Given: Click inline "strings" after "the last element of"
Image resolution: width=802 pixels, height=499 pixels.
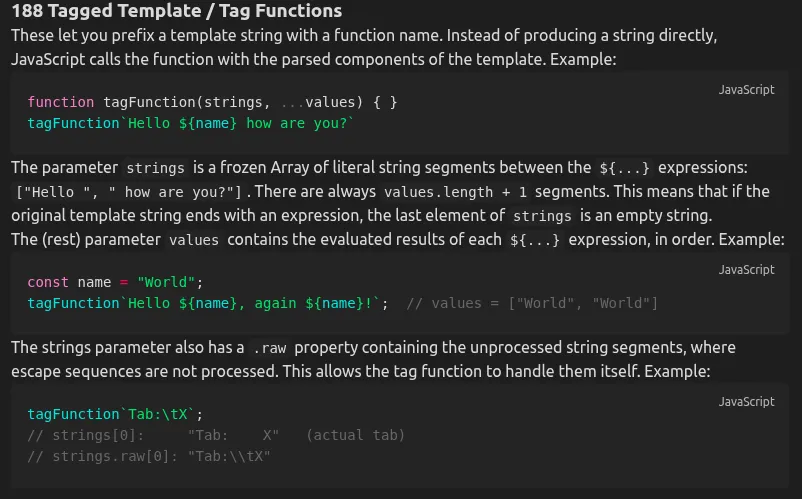Looking at the screenshot, I should pyautogui.click(x=541, y=216).
